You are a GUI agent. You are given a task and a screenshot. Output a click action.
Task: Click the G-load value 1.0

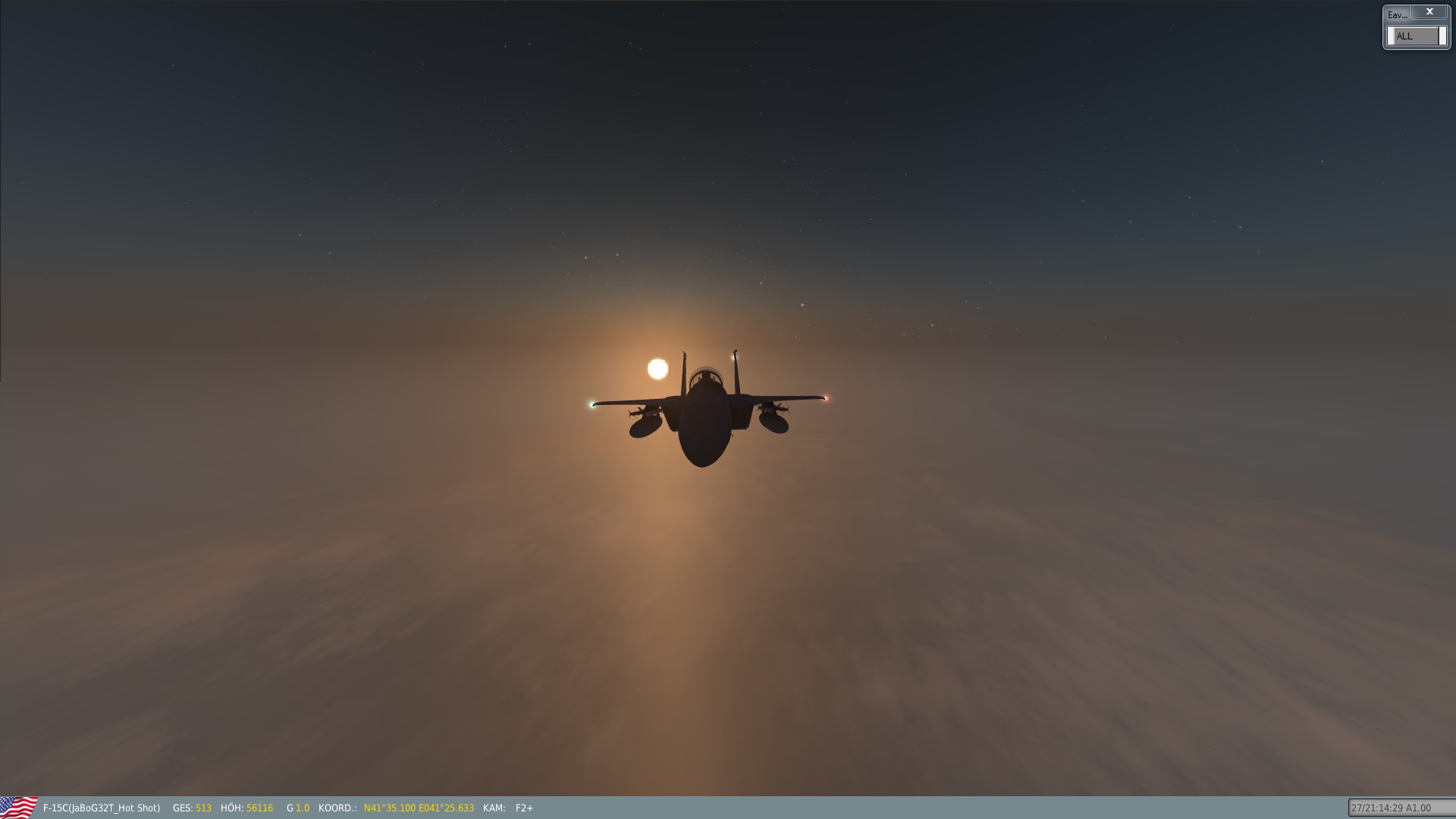click(x=303, y=808)
